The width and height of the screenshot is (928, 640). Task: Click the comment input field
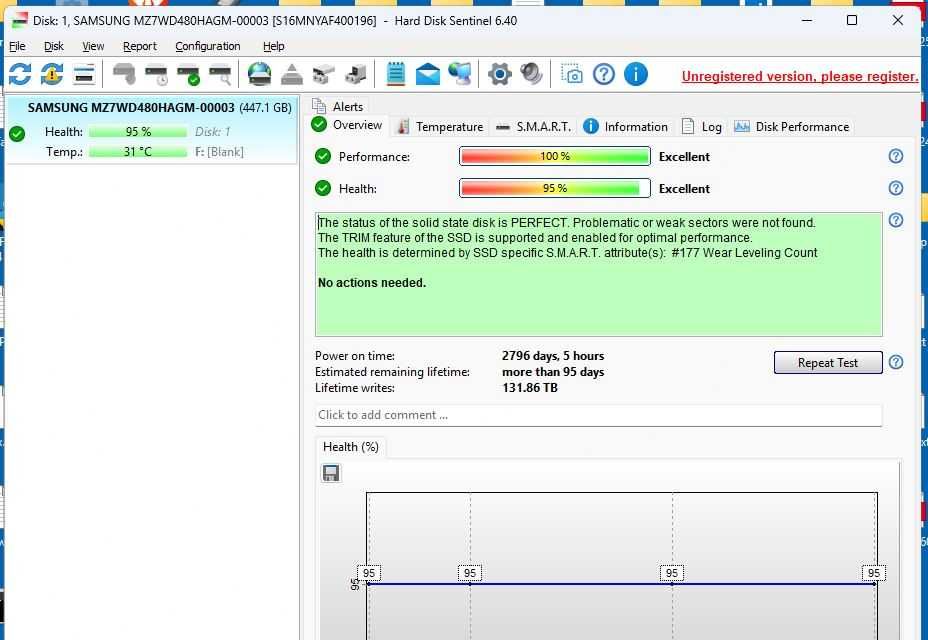click(598, 415)
